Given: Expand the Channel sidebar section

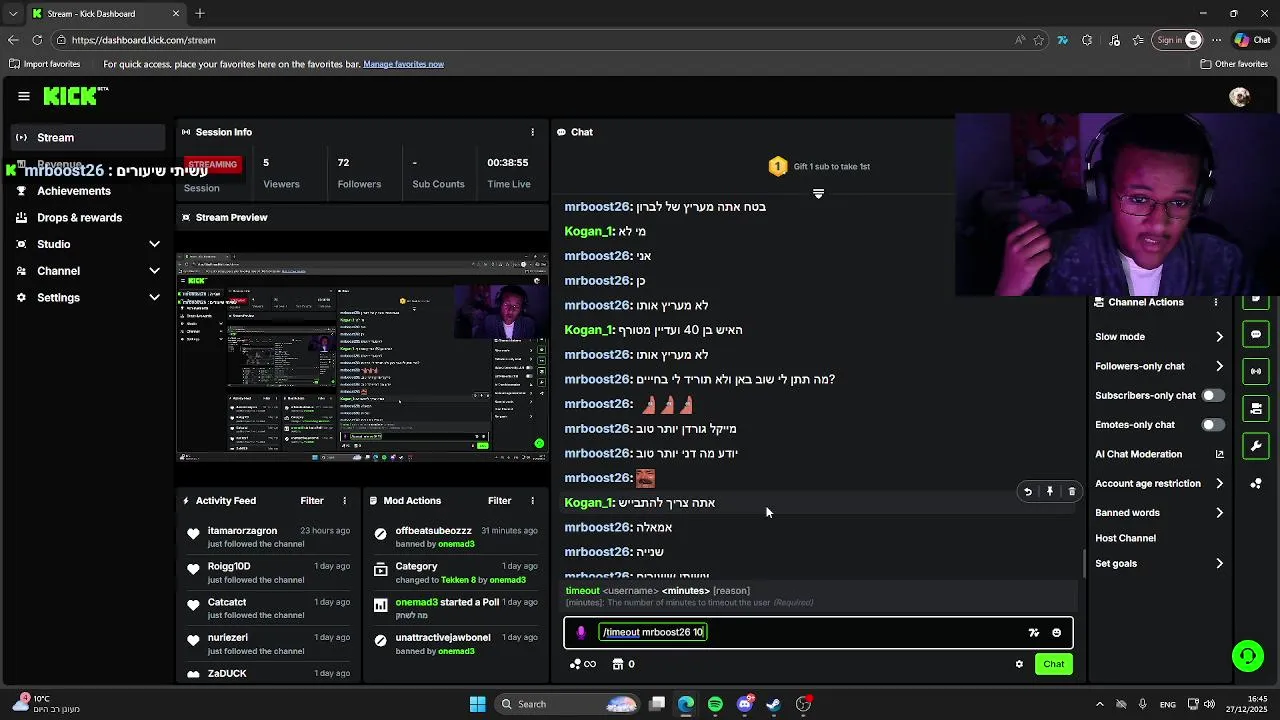Looking at the screenshot, I should coord(154,271).
